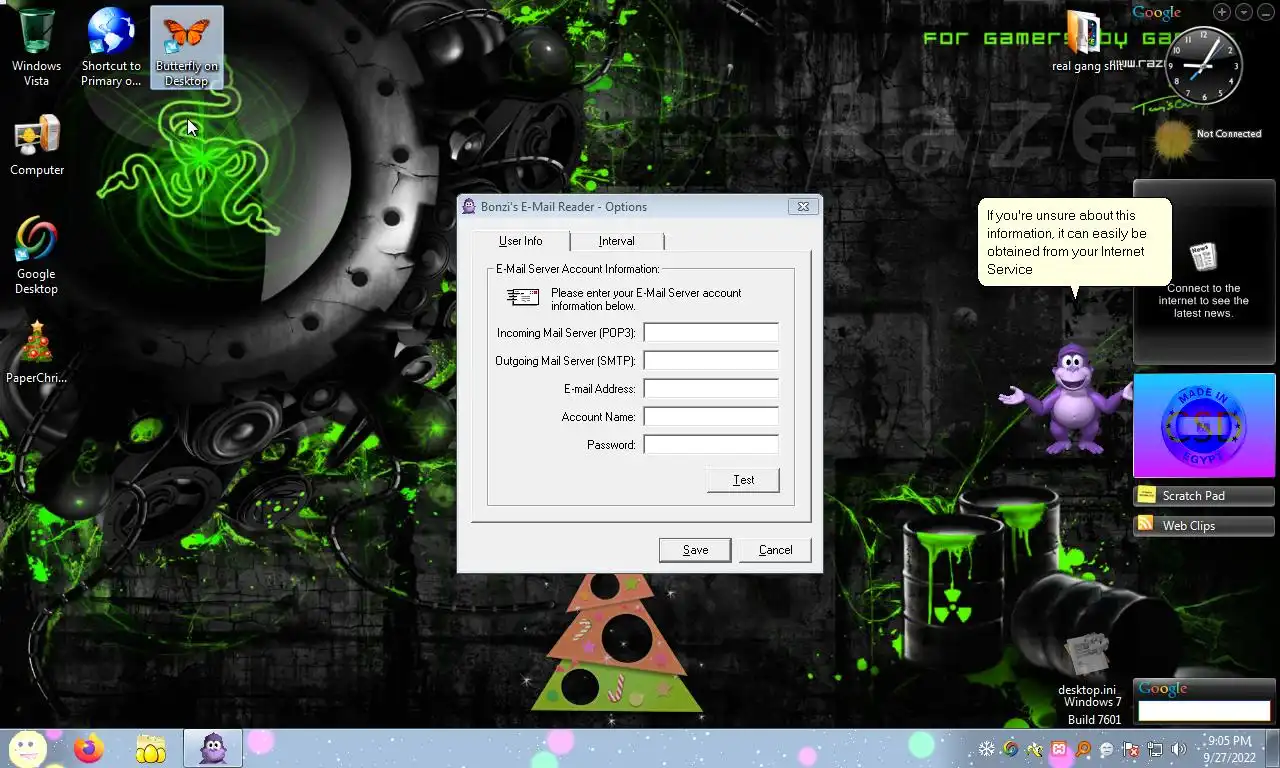Select the desktop.ini file icon
Screen dimensions: 1280x768
point(1087,665)
